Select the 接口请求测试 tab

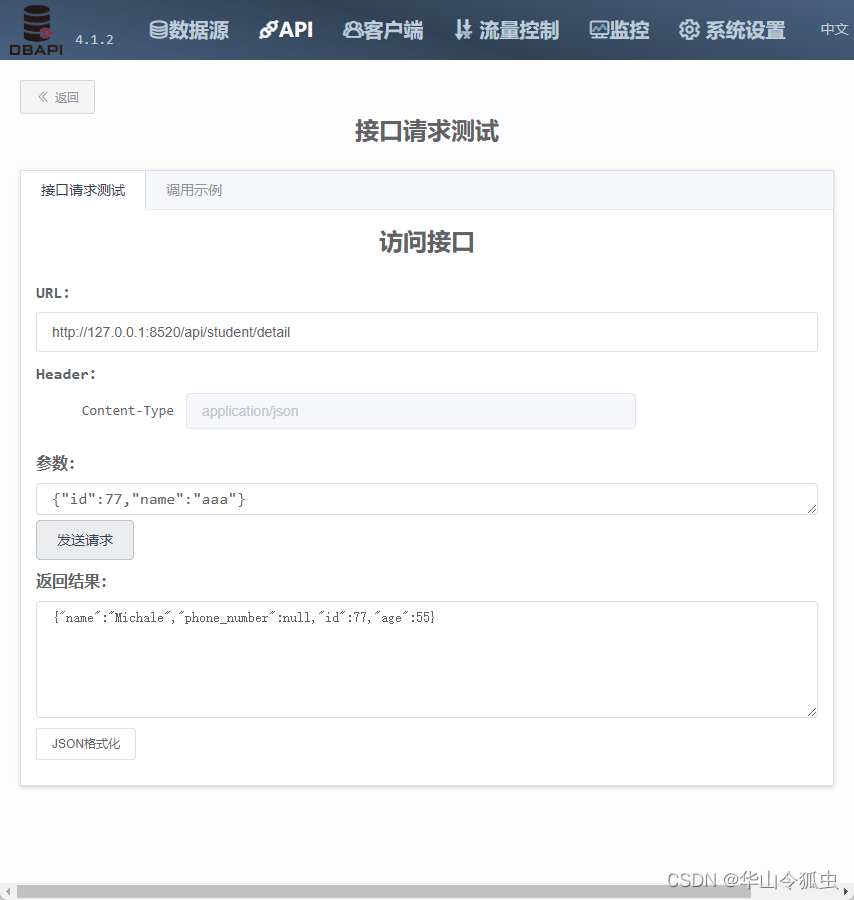pos(82,190)
